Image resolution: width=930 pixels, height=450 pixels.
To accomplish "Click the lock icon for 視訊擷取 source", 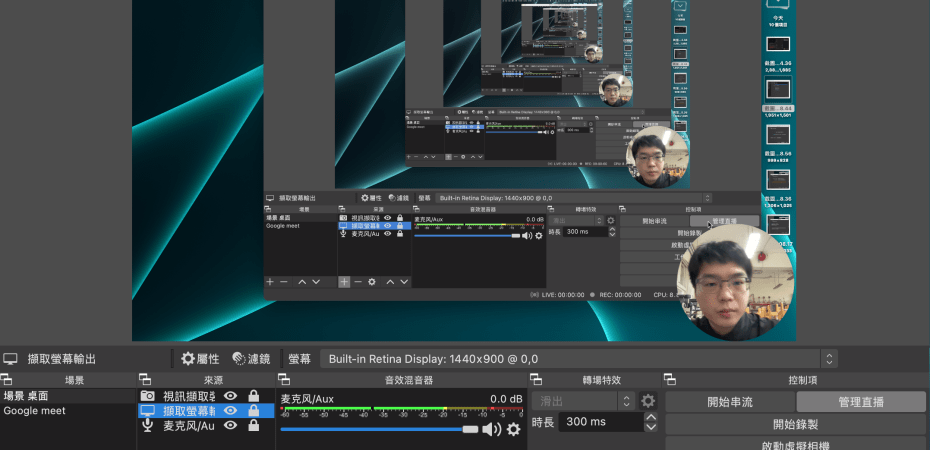I will point(254,396).
